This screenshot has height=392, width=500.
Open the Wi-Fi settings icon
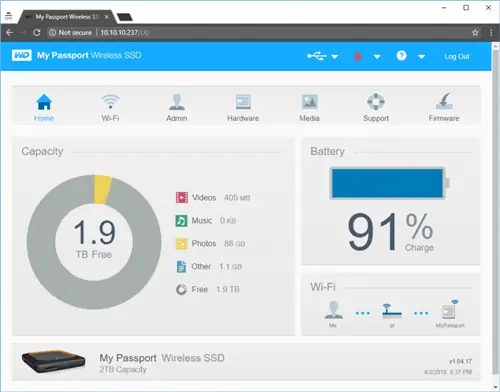pyautogui.click(x=110, y=101)
